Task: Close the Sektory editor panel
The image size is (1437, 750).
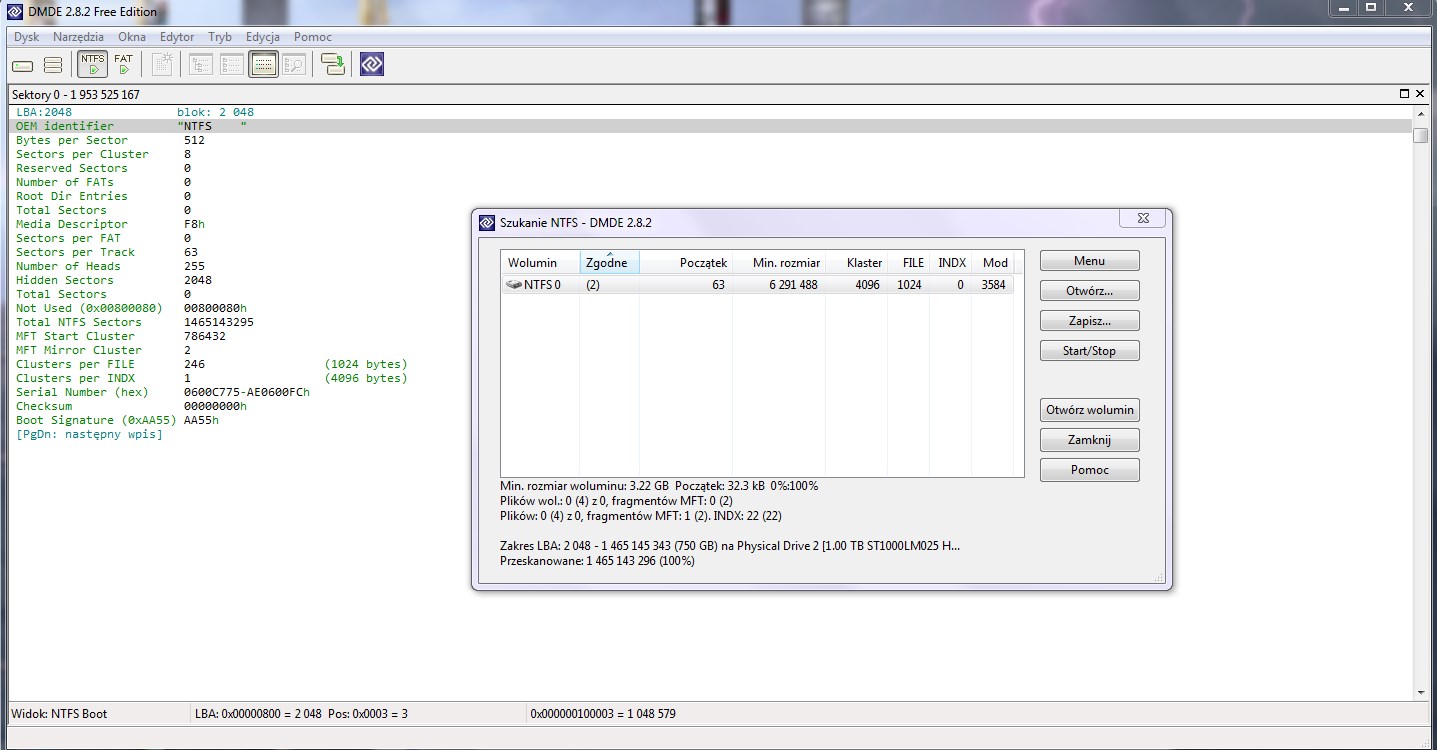Action: 1420,94
